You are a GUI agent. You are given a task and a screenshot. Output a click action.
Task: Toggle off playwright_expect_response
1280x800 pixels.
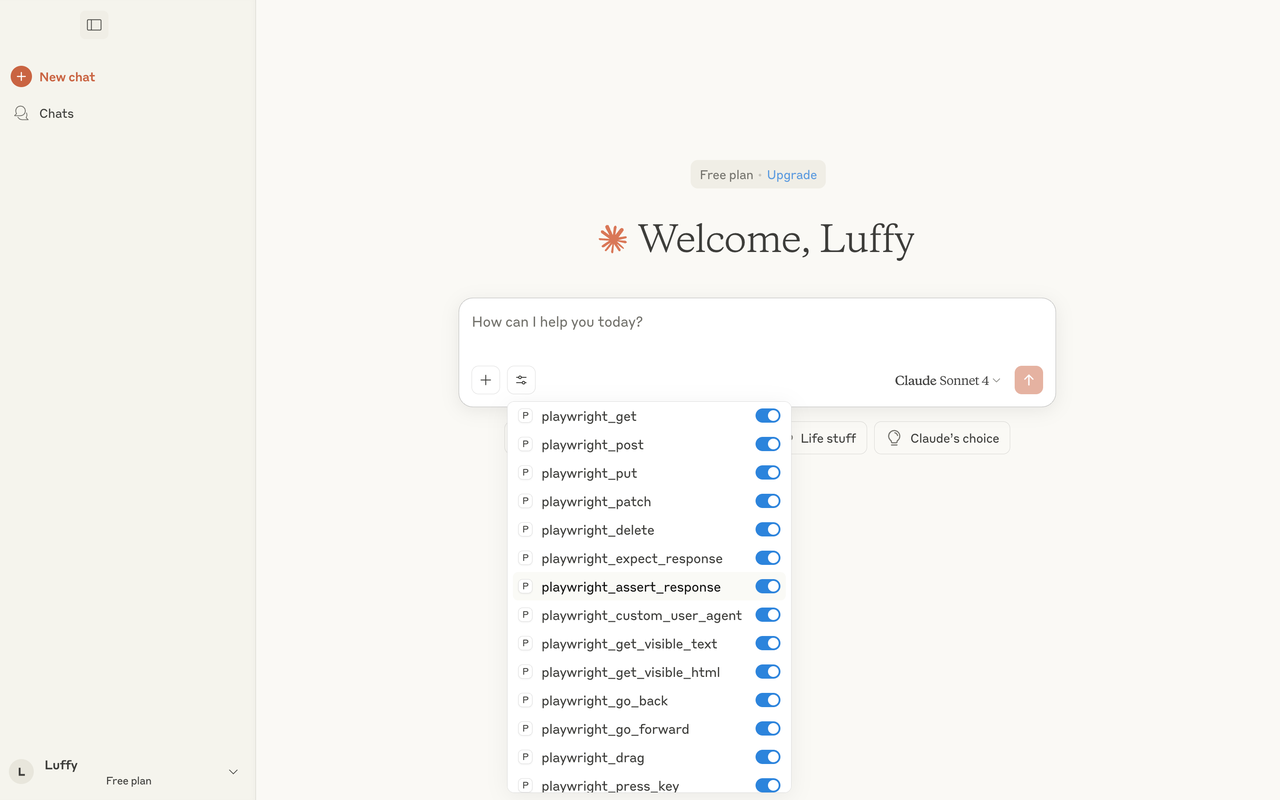coord(768,558)
